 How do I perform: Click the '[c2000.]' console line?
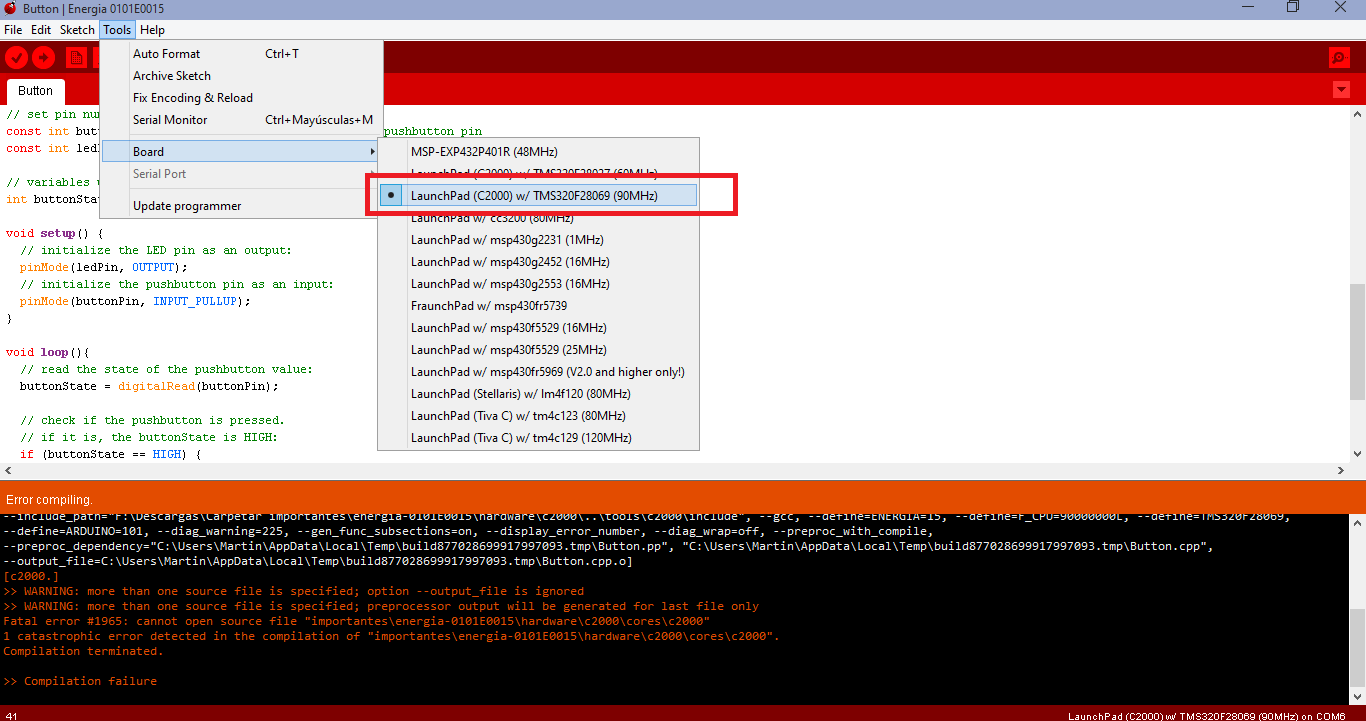tap(31, 576)
